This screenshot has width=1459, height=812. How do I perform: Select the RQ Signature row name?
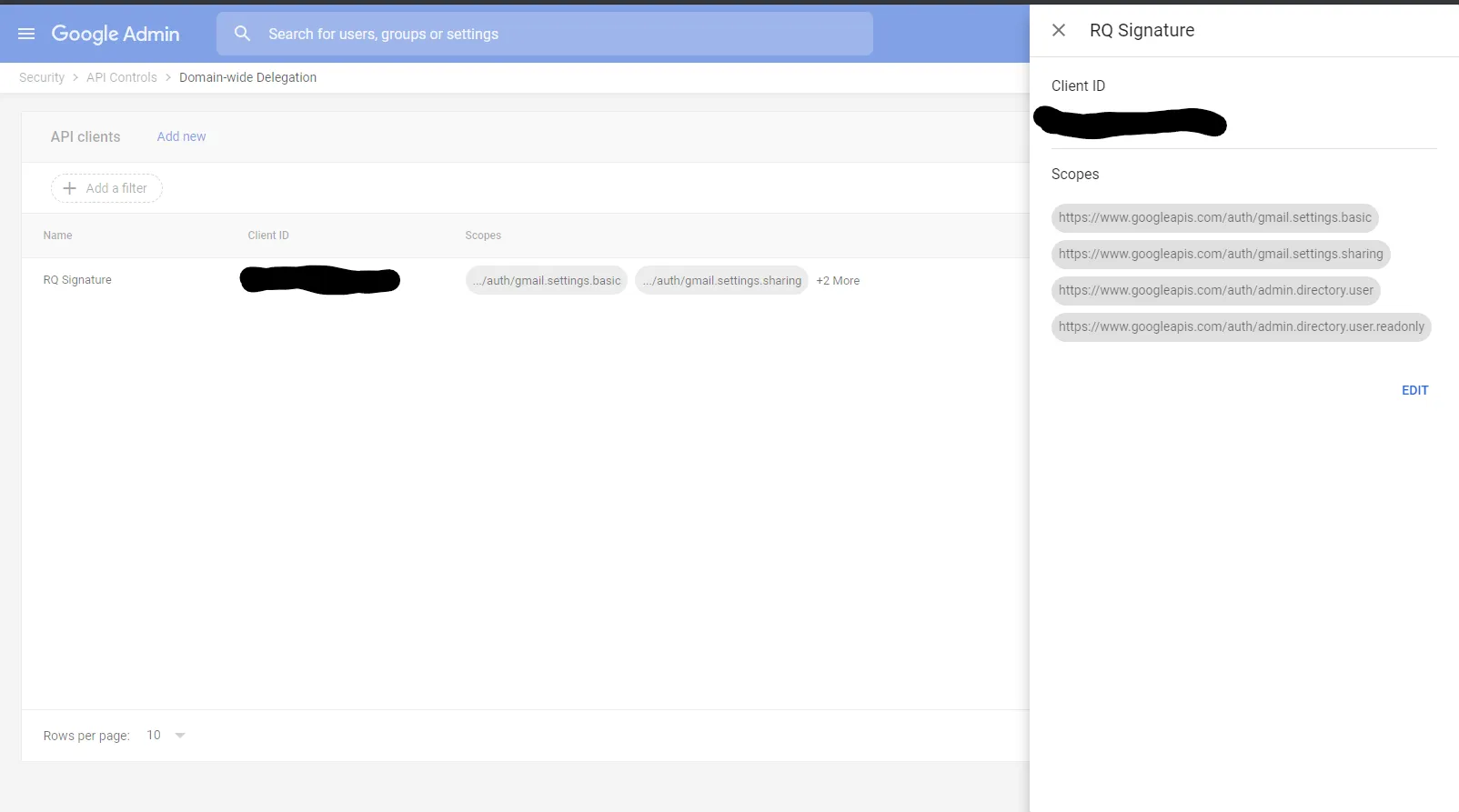point(77,280)
